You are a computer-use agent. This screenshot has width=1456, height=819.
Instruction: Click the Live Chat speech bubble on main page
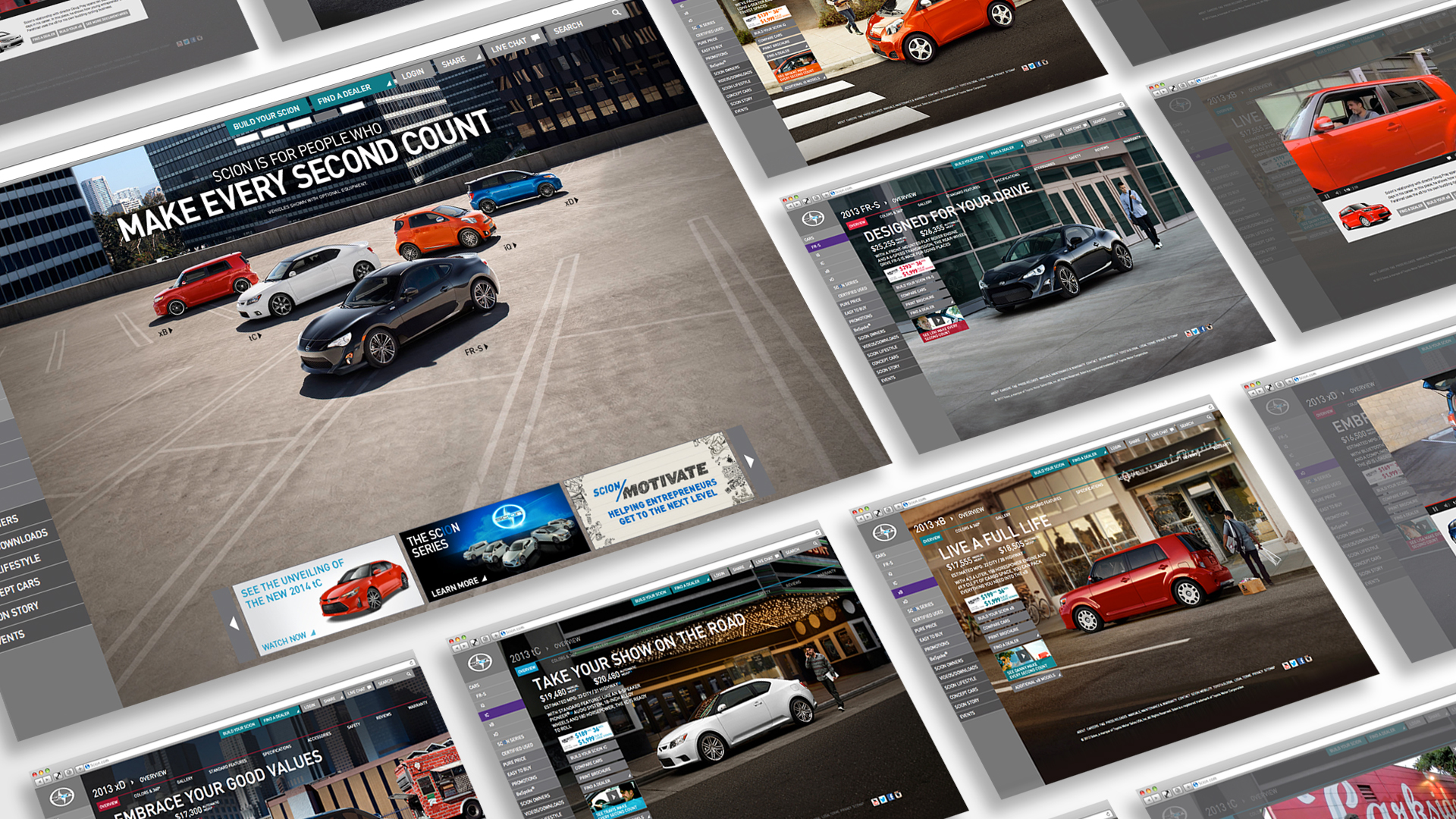536,37
